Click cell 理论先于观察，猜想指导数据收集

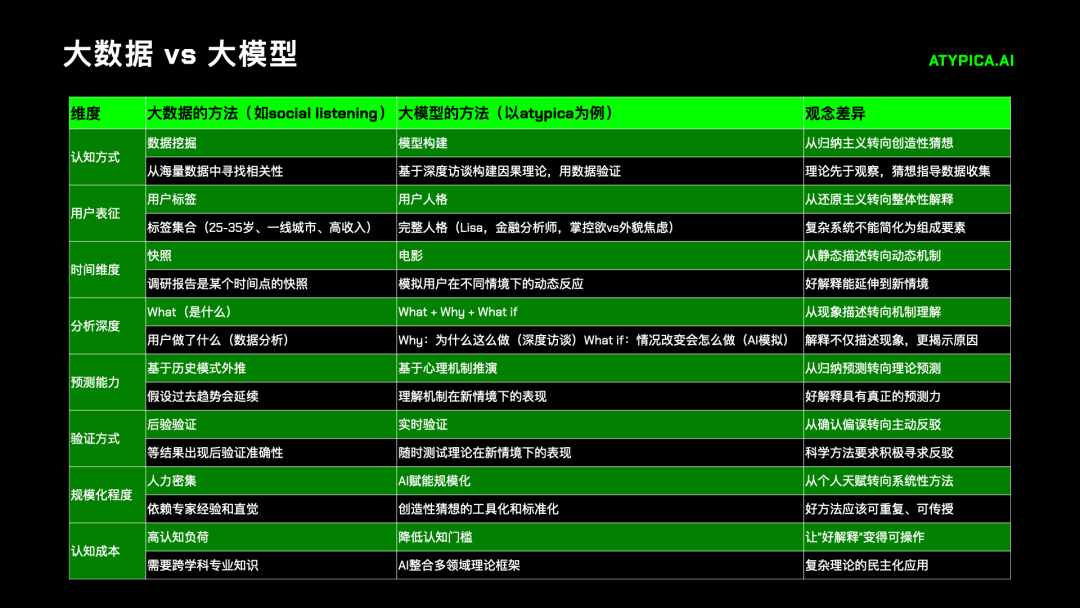[906, 171]
